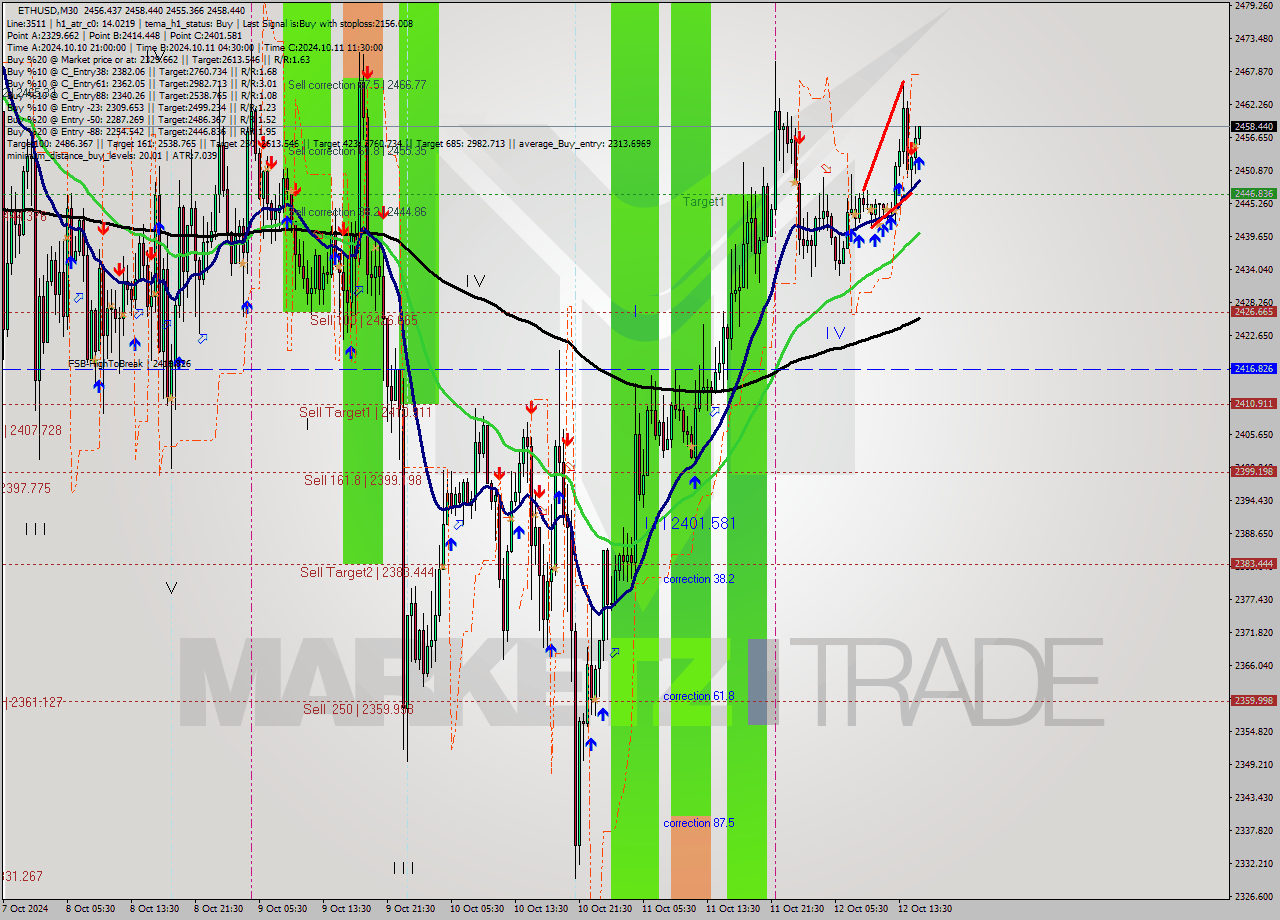The height and width of the screenshot is (920, 1280).
Task: Click the 'Sell Target1 | 2410.911' label
Action: tap(366, 412)
